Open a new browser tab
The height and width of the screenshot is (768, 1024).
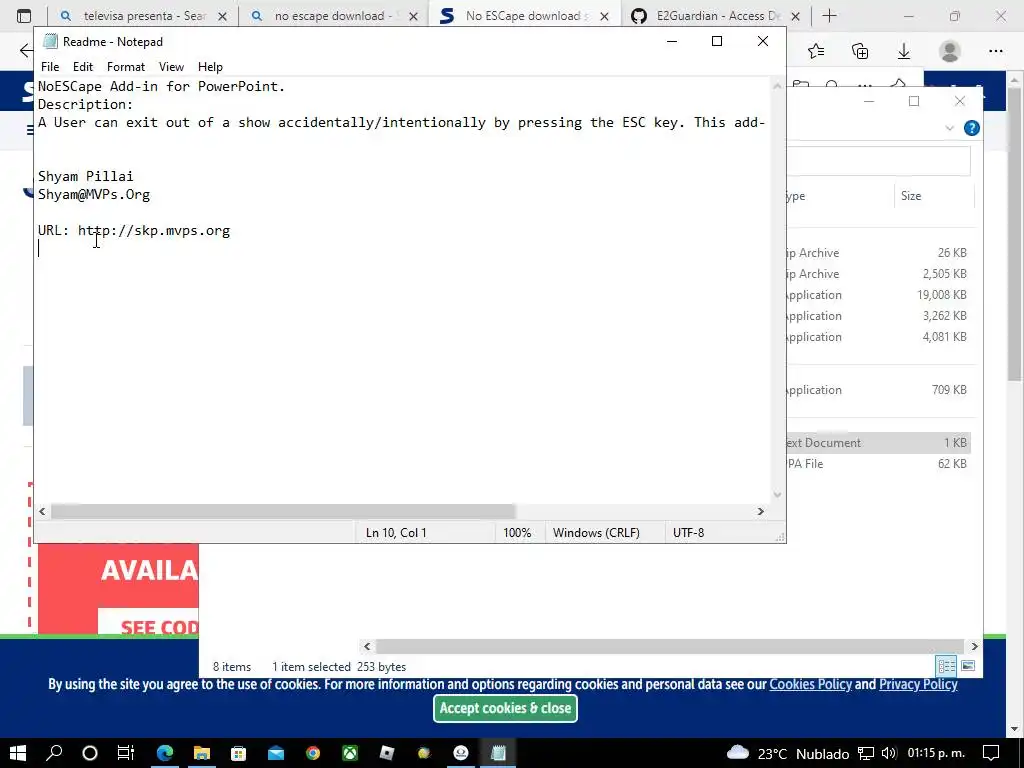(x=829, y=16)
